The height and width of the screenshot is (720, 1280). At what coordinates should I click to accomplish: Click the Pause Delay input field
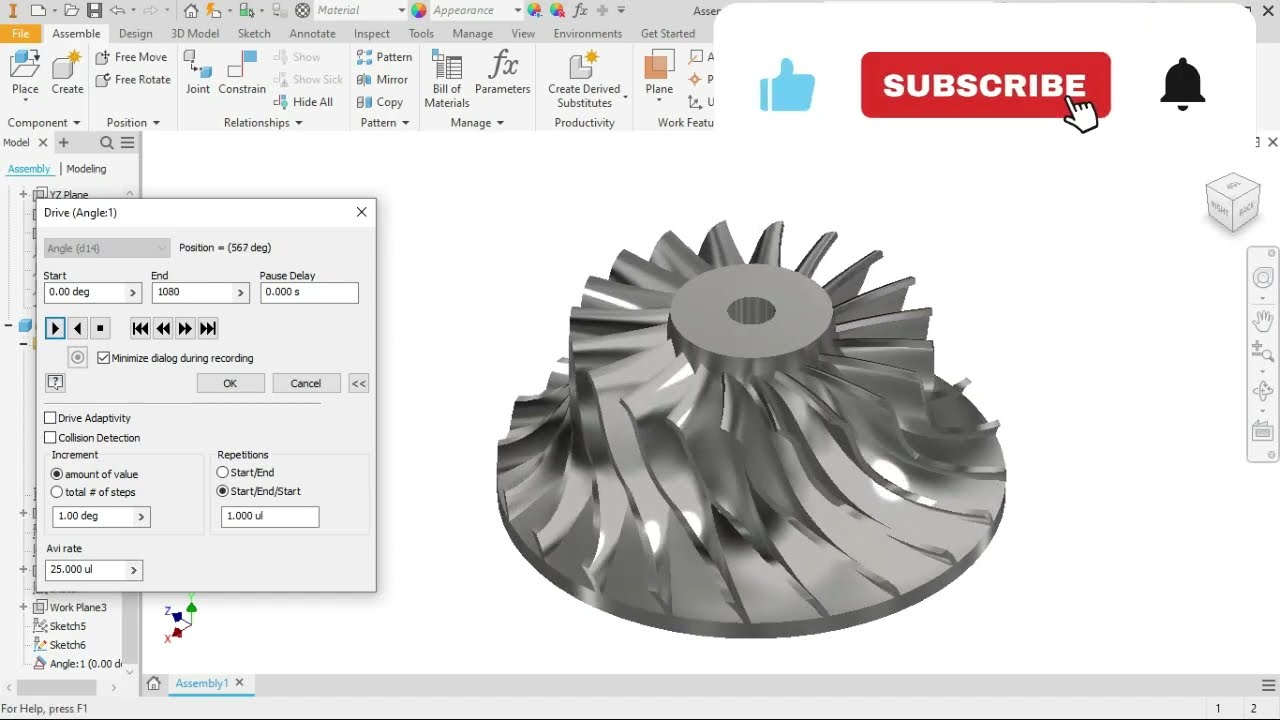[x=309, y=292]
